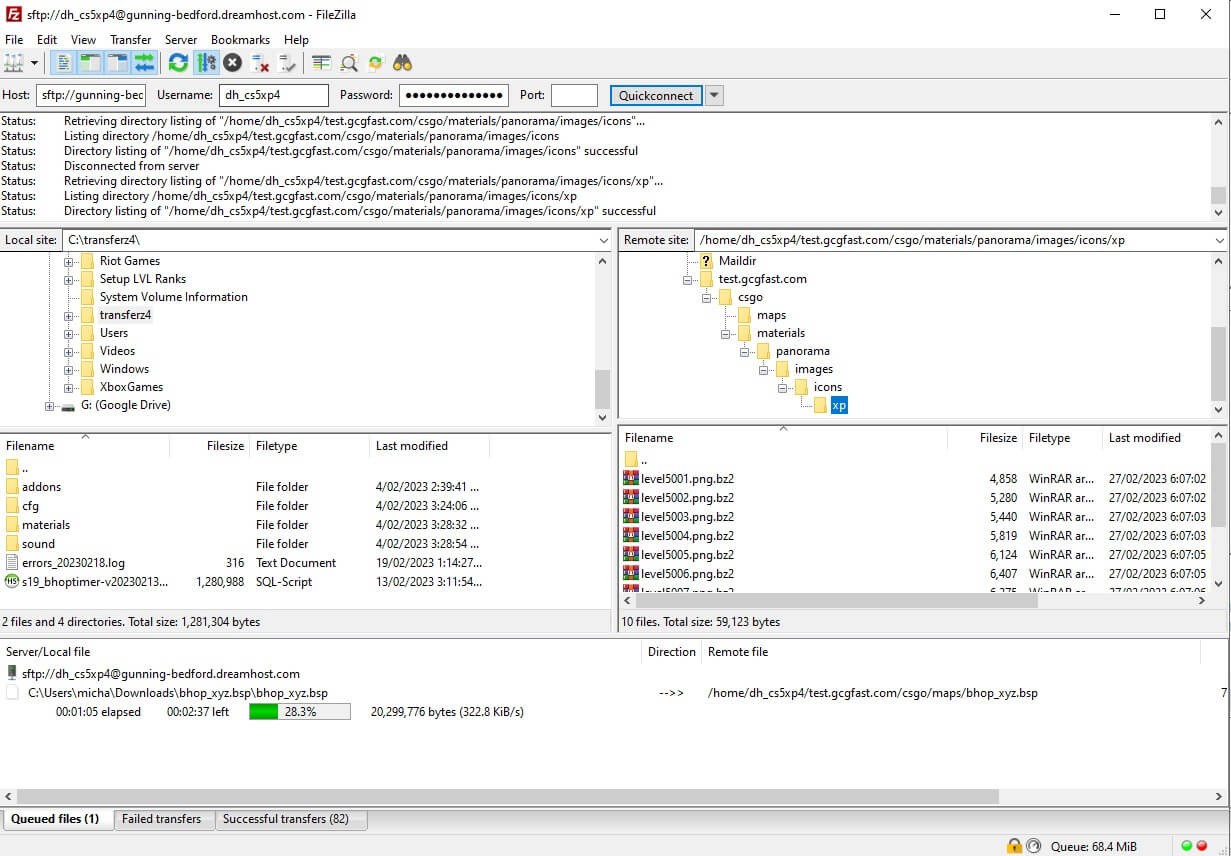Image resolution: width=1231 pixels, height=856 pixels.
Task: Collapse the csgo remote folder
Action: [x=707, y=297]
